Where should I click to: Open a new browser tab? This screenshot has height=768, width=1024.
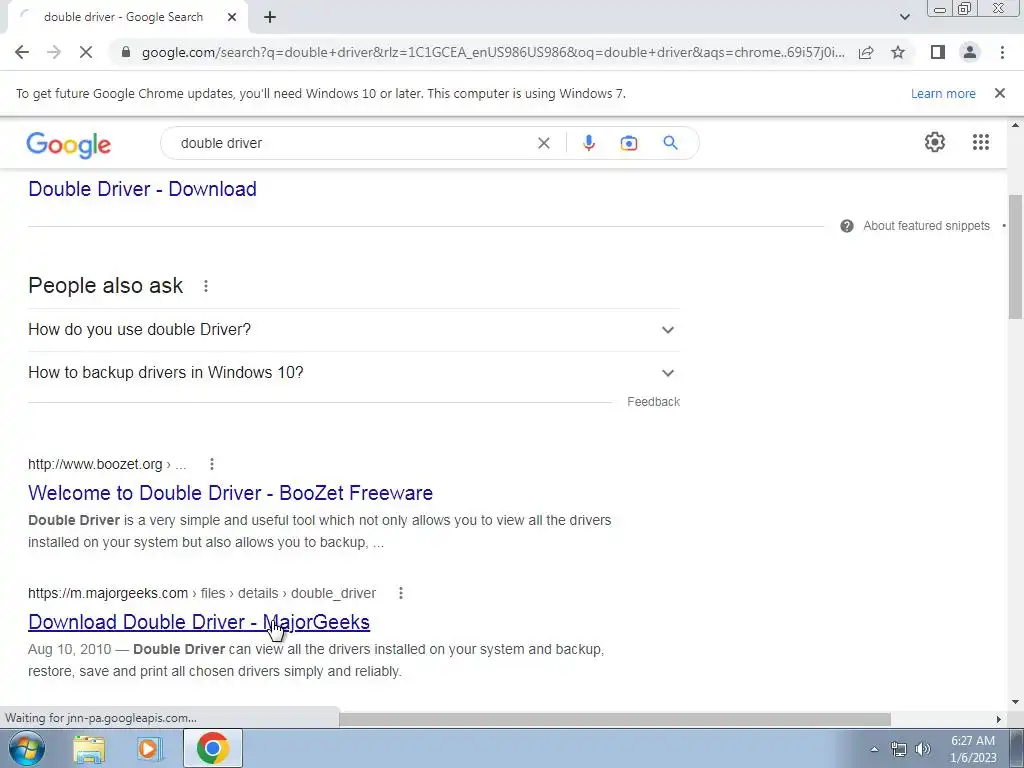coord(270,17)
